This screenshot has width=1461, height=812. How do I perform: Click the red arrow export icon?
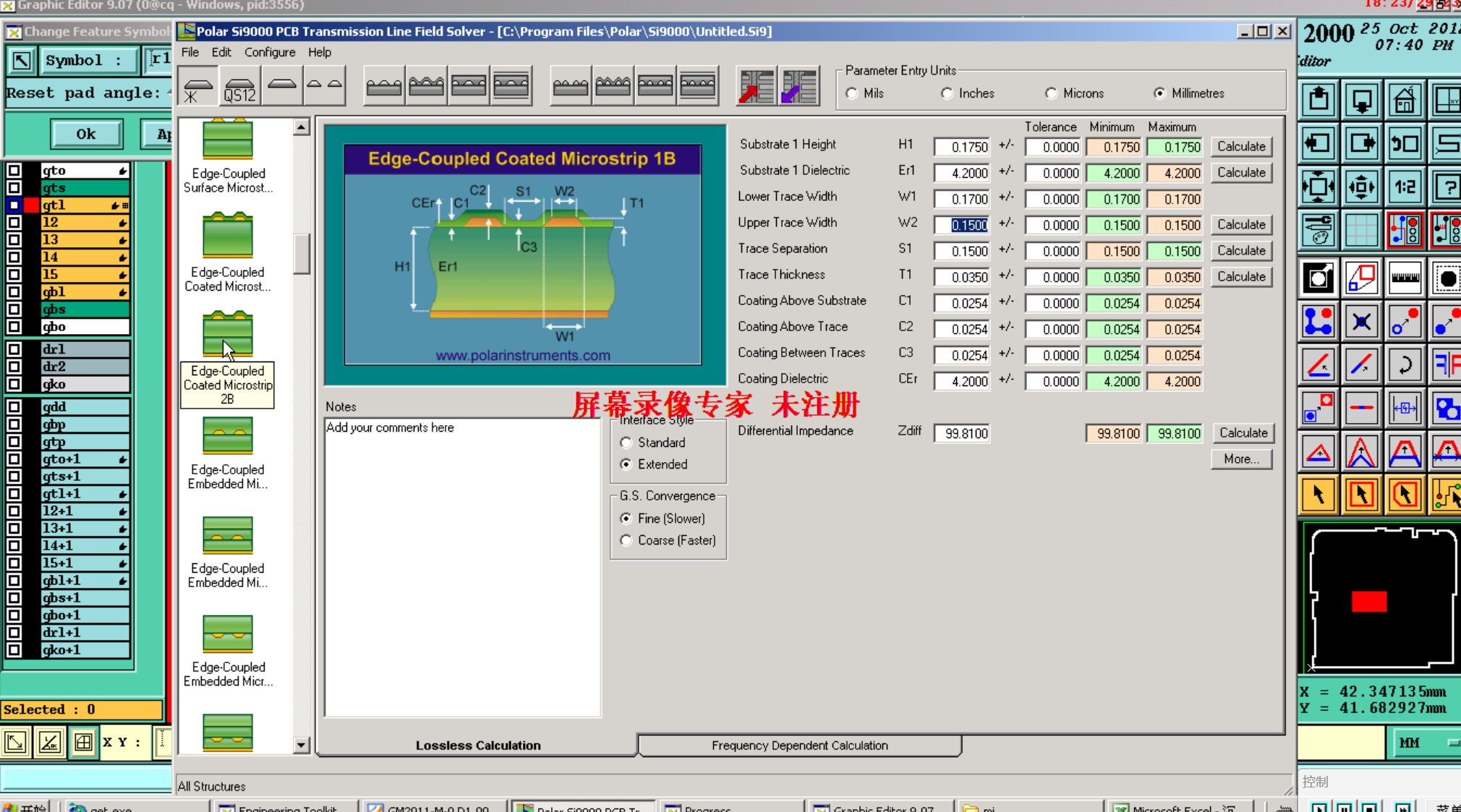757,87
